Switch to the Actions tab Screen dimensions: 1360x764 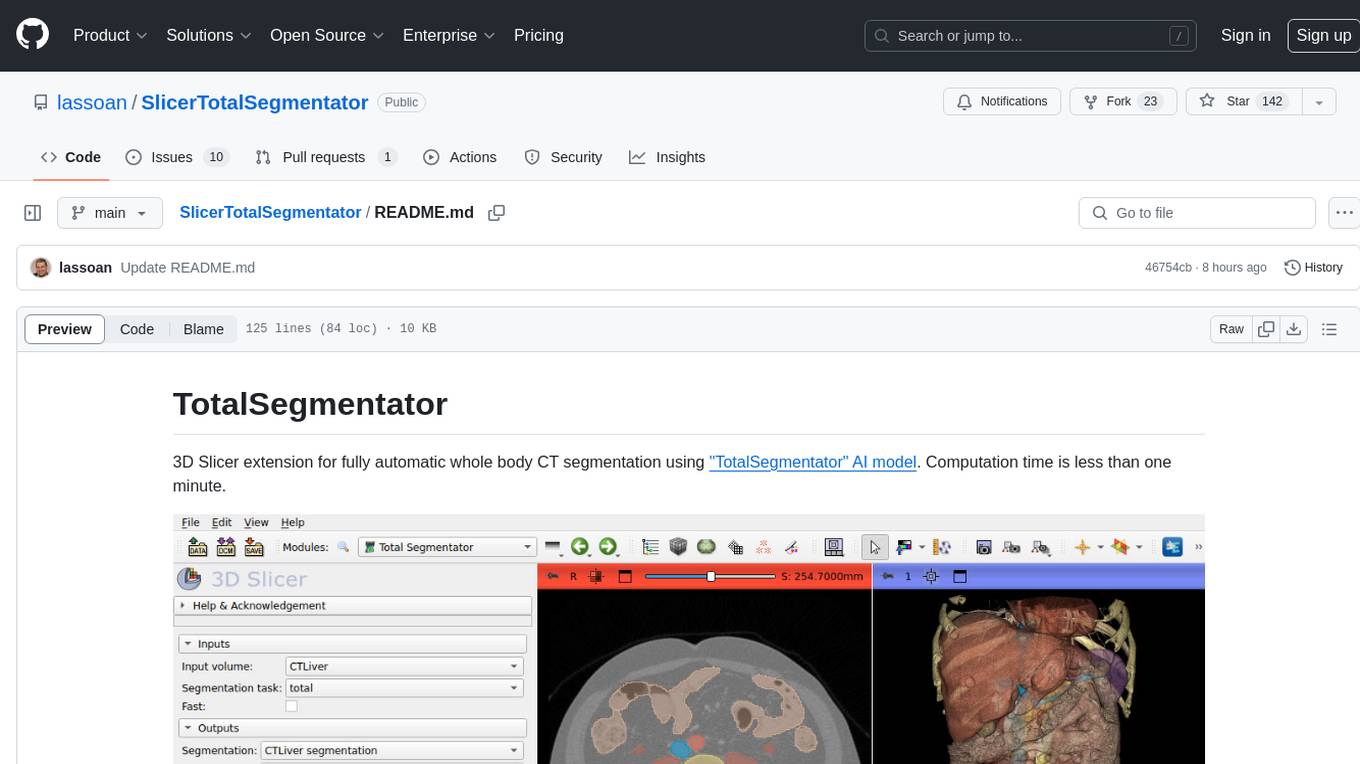click(x=460, y=157)
